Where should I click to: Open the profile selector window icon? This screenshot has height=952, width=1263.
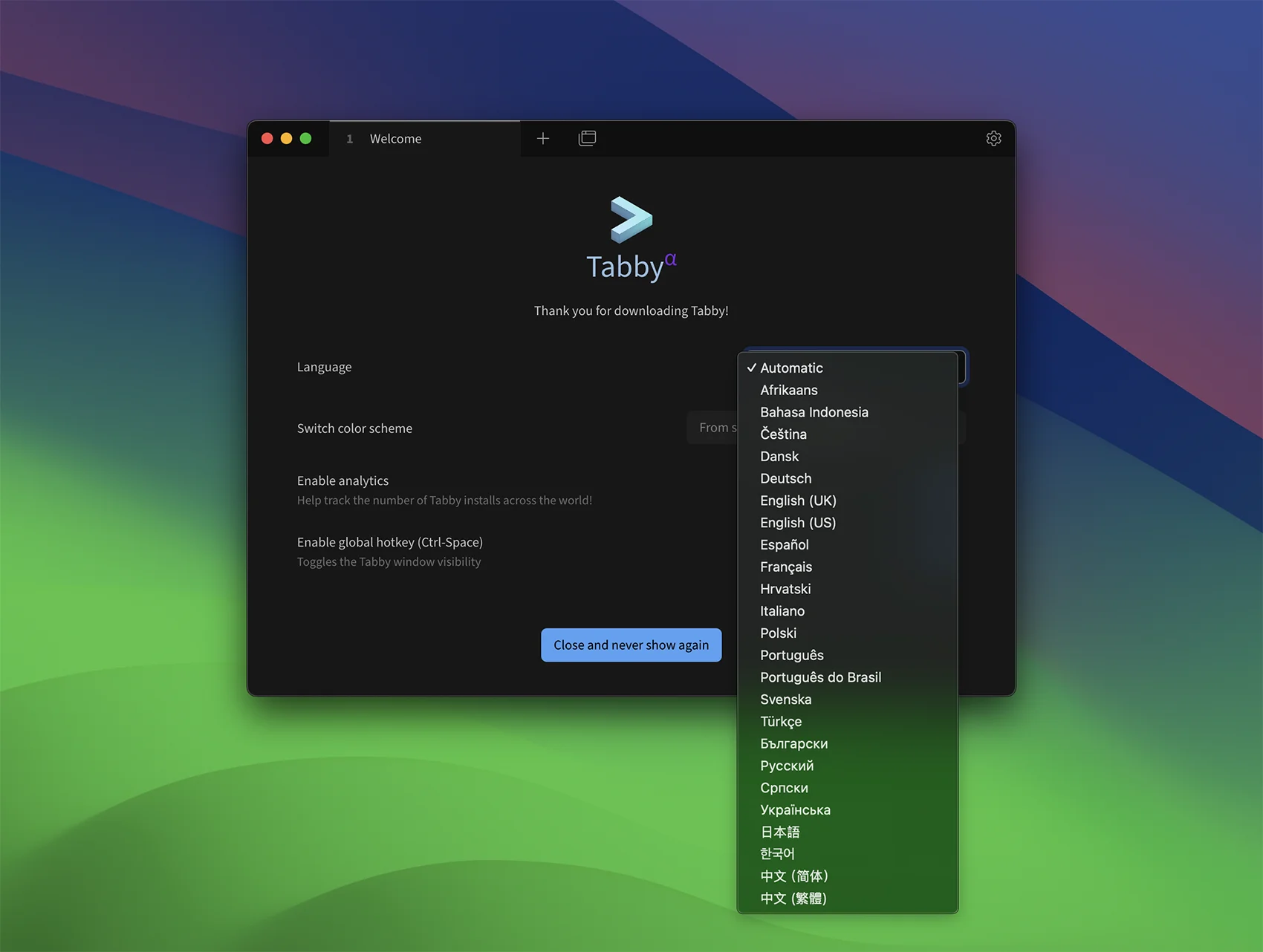pos(587,138)
